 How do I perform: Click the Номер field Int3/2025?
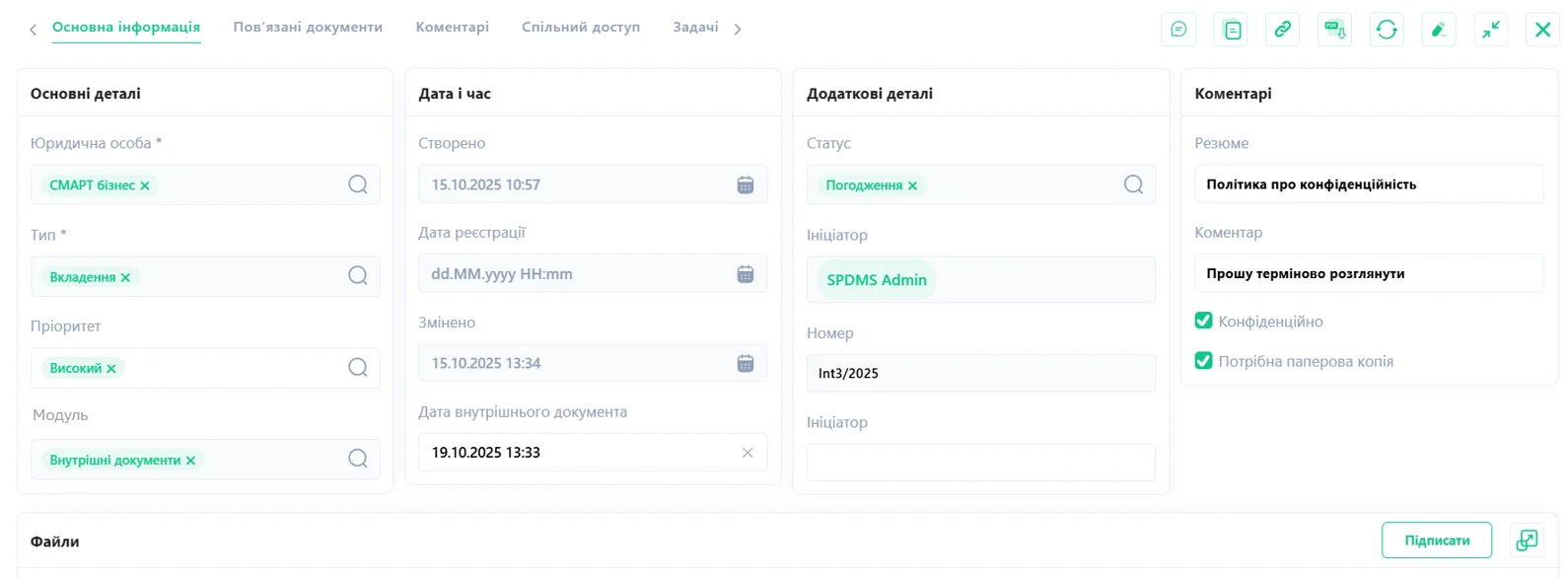point(981,373)
